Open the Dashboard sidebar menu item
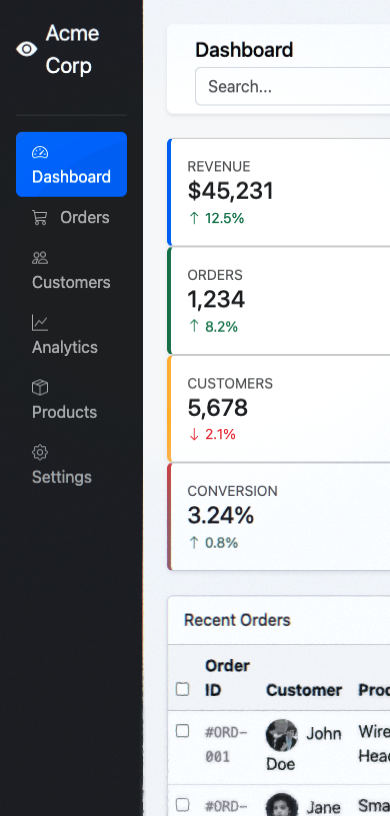Viewport: 390px width, 816px height. click(71, 164)
